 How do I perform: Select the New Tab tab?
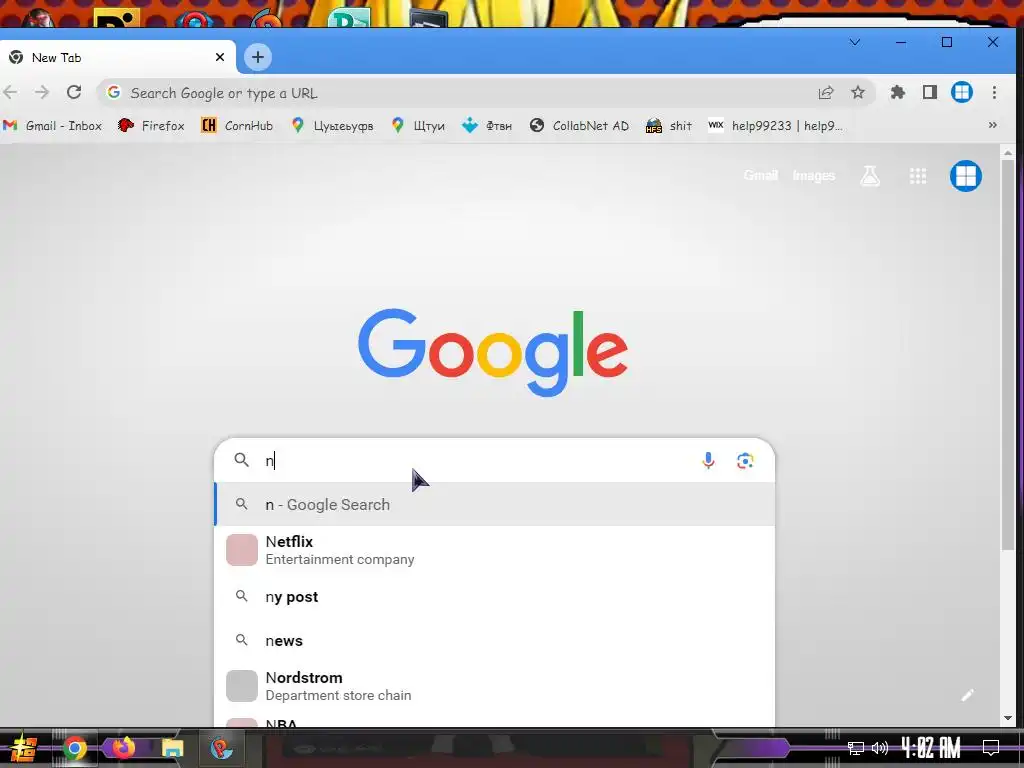(117, 57)
